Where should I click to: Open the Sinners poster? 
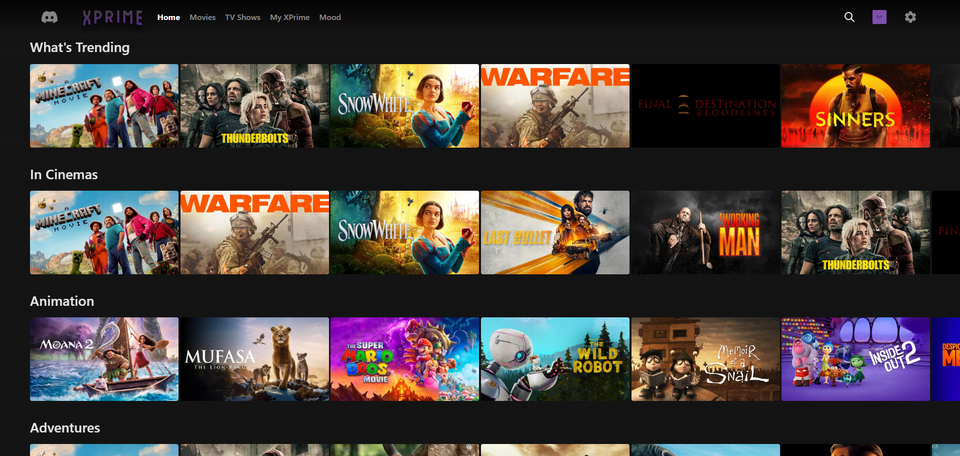tap(855, 106)
